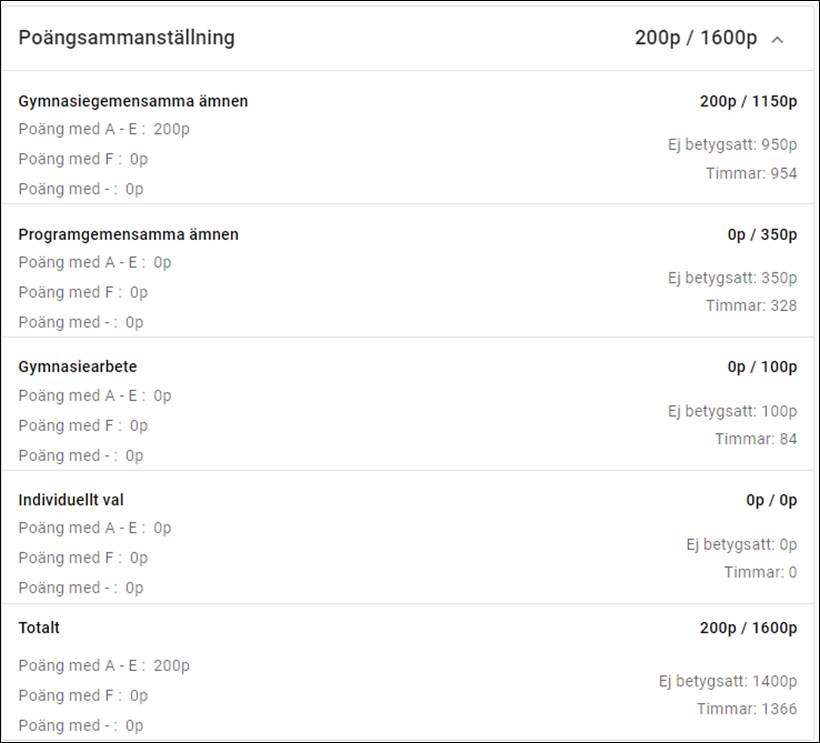820x743 pixels.
Task: Click the 0p / 0p points total
Action: 771,500
